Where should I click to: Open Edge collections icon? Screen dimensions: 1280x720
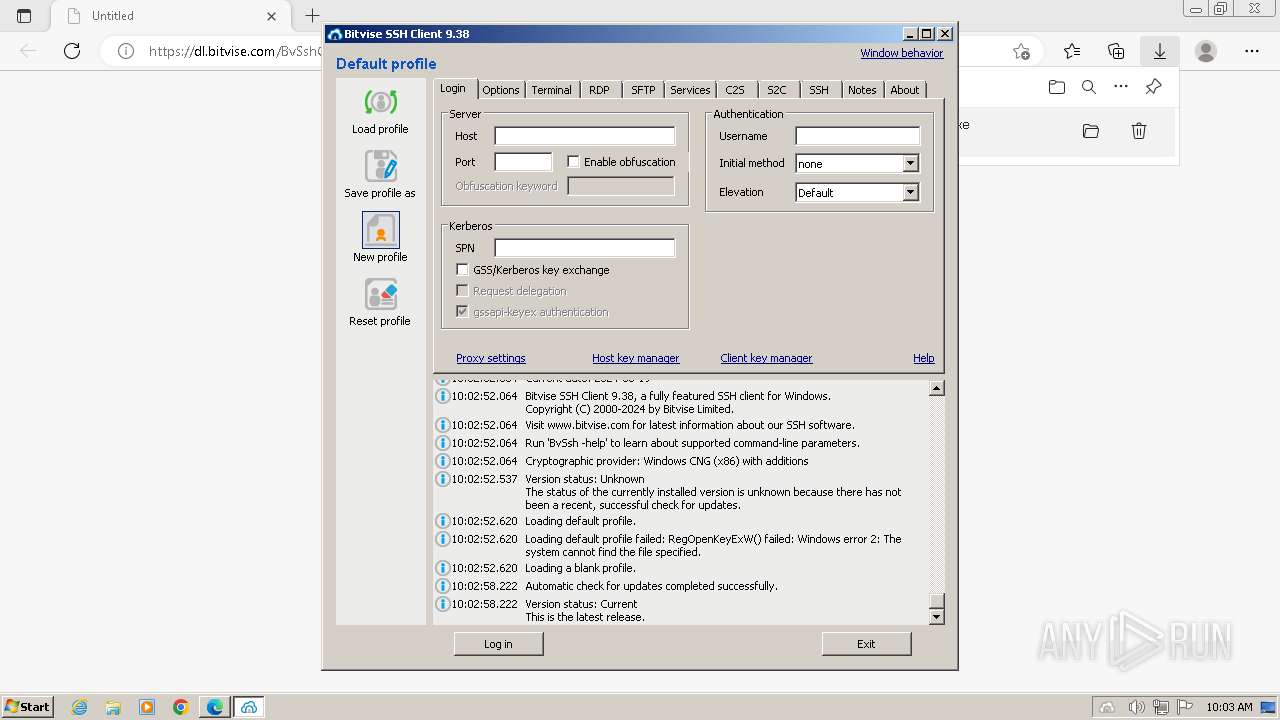click(1116, 51)
